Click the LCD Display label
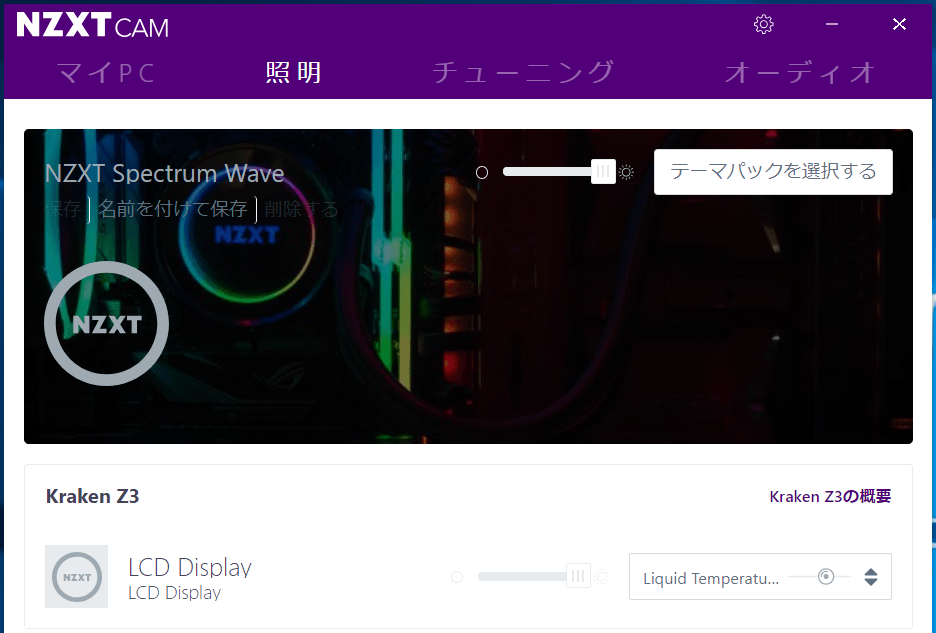 pos(190,567)
